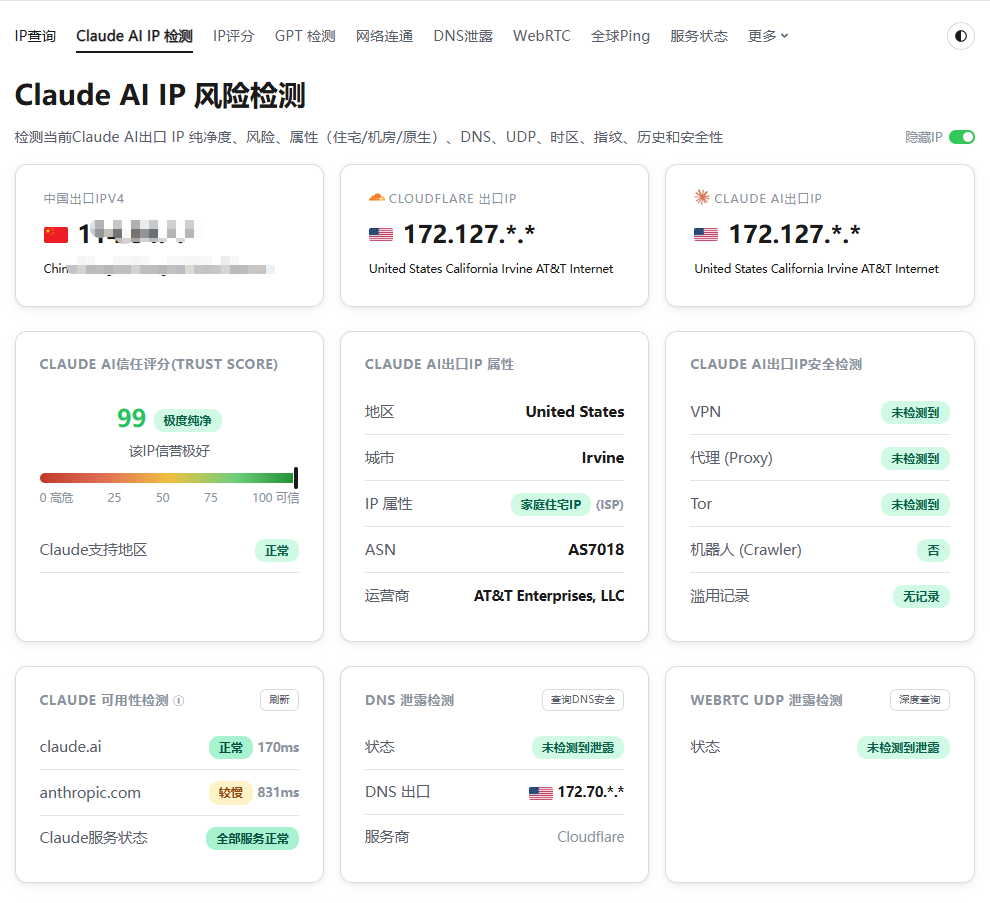Image resolution: width=990 pixels, height=903 pixels.
Task: Select the 全球Ping navigation item
Action: pyautogui.click(x=620, y=36)
